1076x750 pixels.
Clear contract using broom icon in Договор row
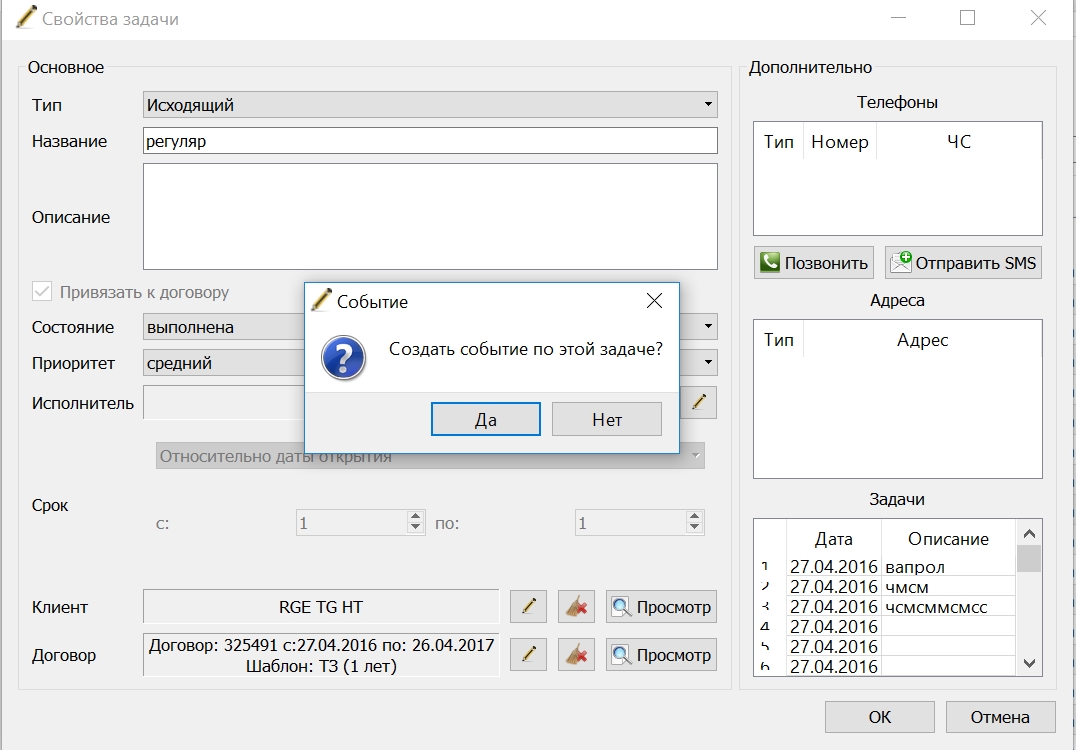(x=576, y=655)
